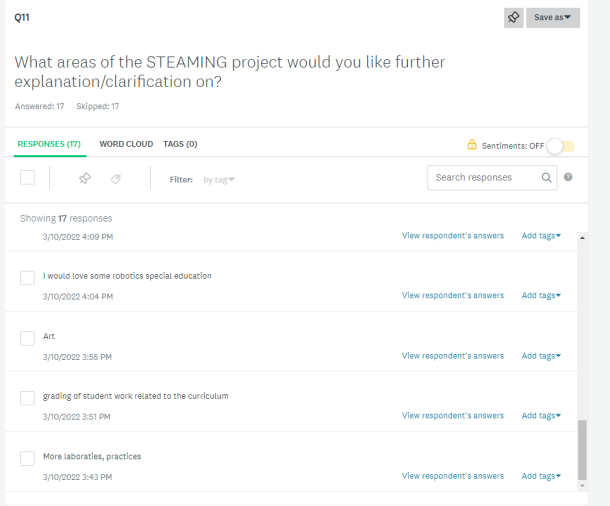Image resolution: width=610 pixels, height=506 pixels.
Task: Select the 'Art' response checkbox
Action: click(27, 338)
